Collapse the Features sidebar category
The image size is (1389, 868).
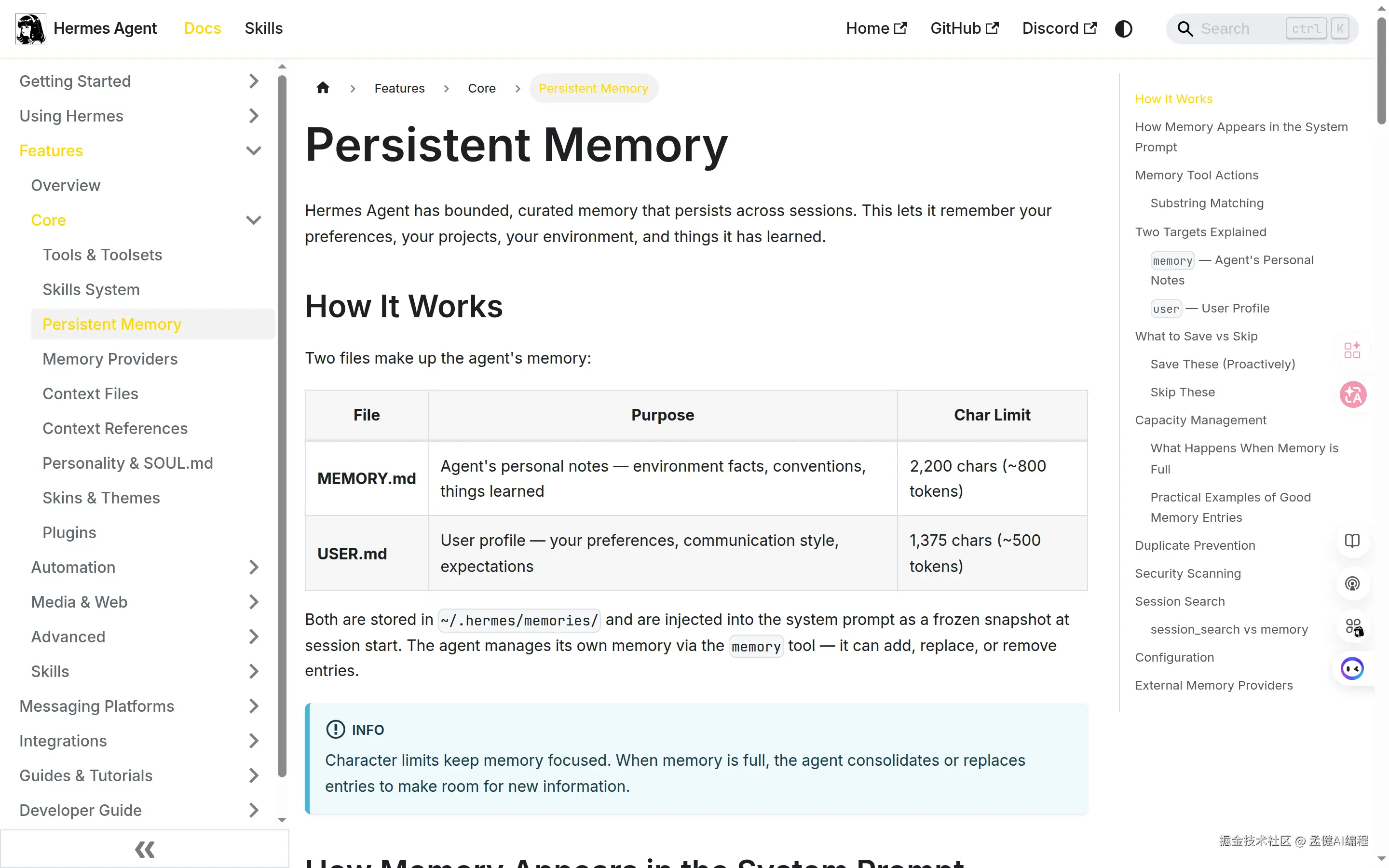click(253, 150)
